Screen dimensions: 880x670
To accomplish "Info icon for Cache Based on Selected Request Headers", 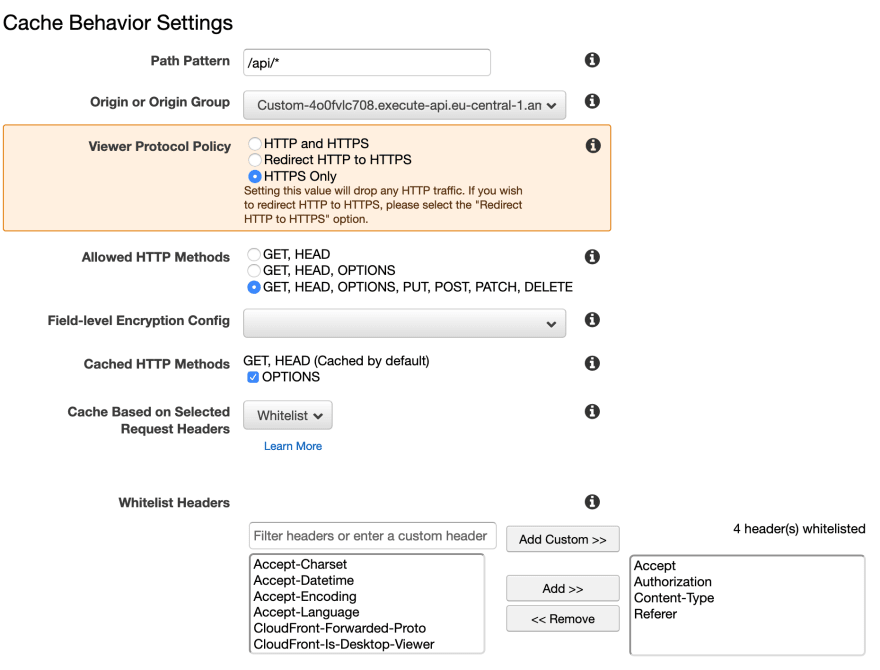I will point(592,411).
